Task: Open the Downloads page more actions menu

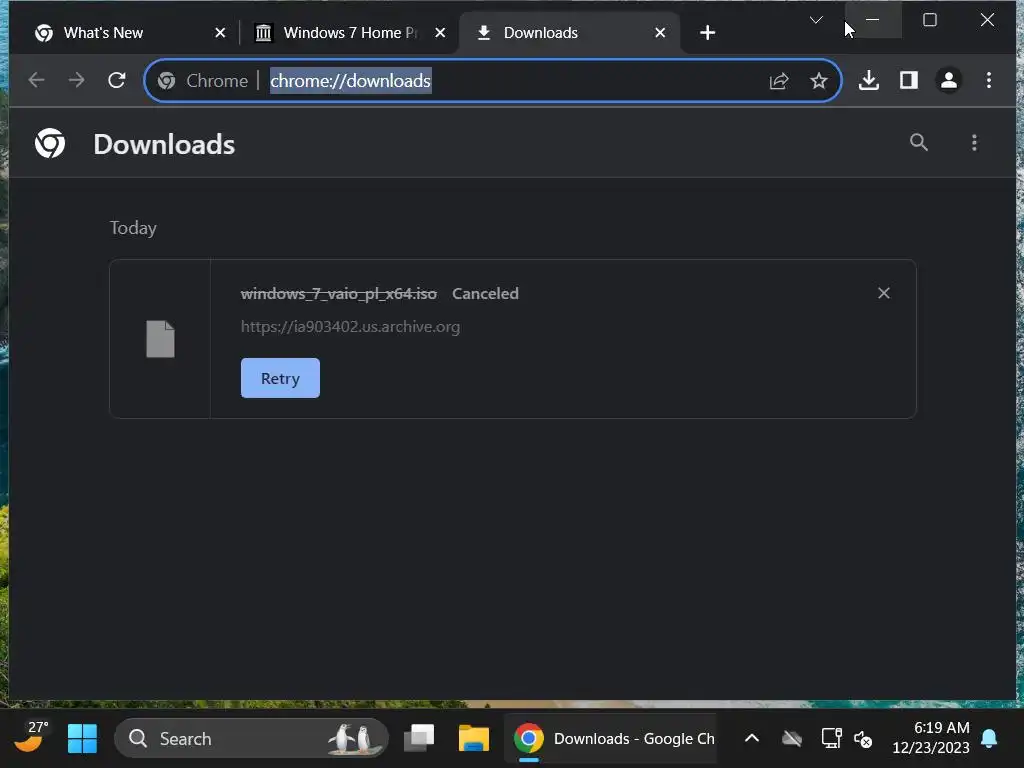Action: (974, 142)
